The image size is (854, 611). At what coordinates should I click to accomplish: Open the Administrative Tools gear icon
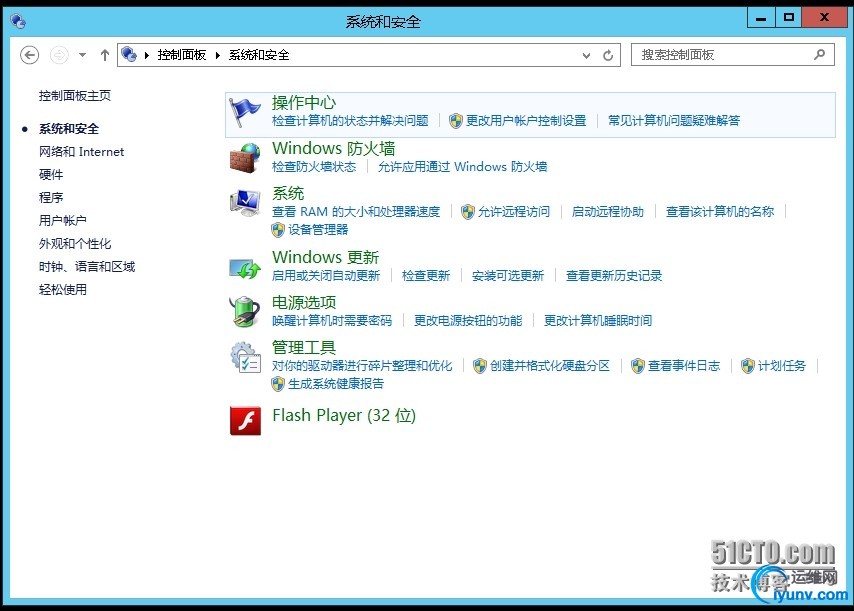[x=245, y=357]
